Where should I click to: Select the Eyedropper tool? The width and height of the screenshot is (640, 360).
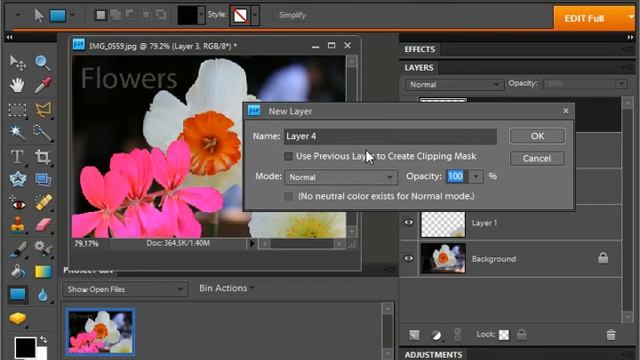pyautogui.click(x=42, y=85)
